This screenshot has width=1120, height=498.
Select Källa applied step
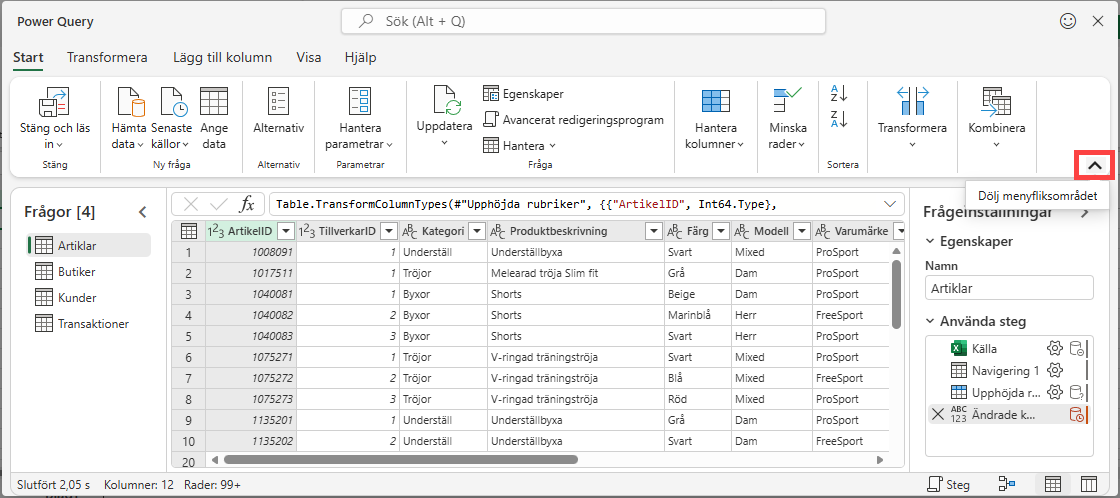click(984, 349)
